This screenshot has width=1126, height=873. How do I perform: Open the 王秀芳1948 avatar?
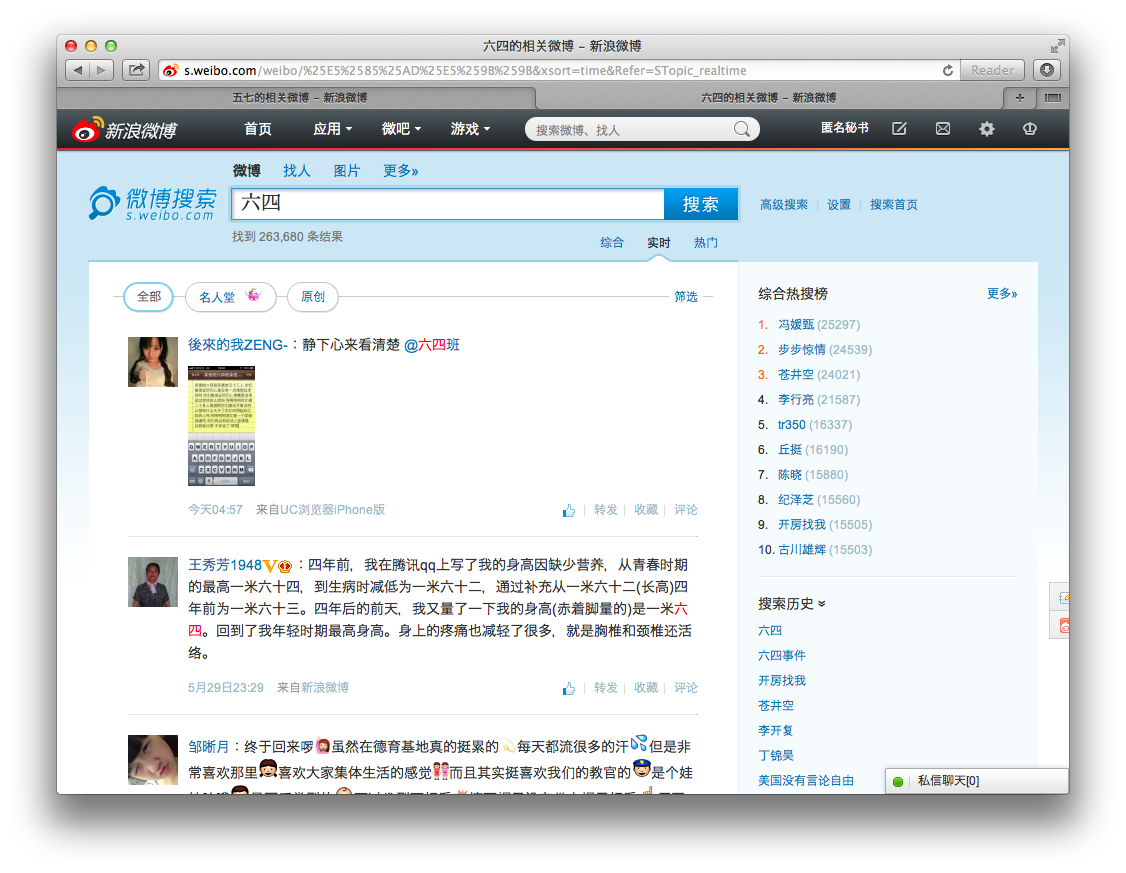coord(153,582)
